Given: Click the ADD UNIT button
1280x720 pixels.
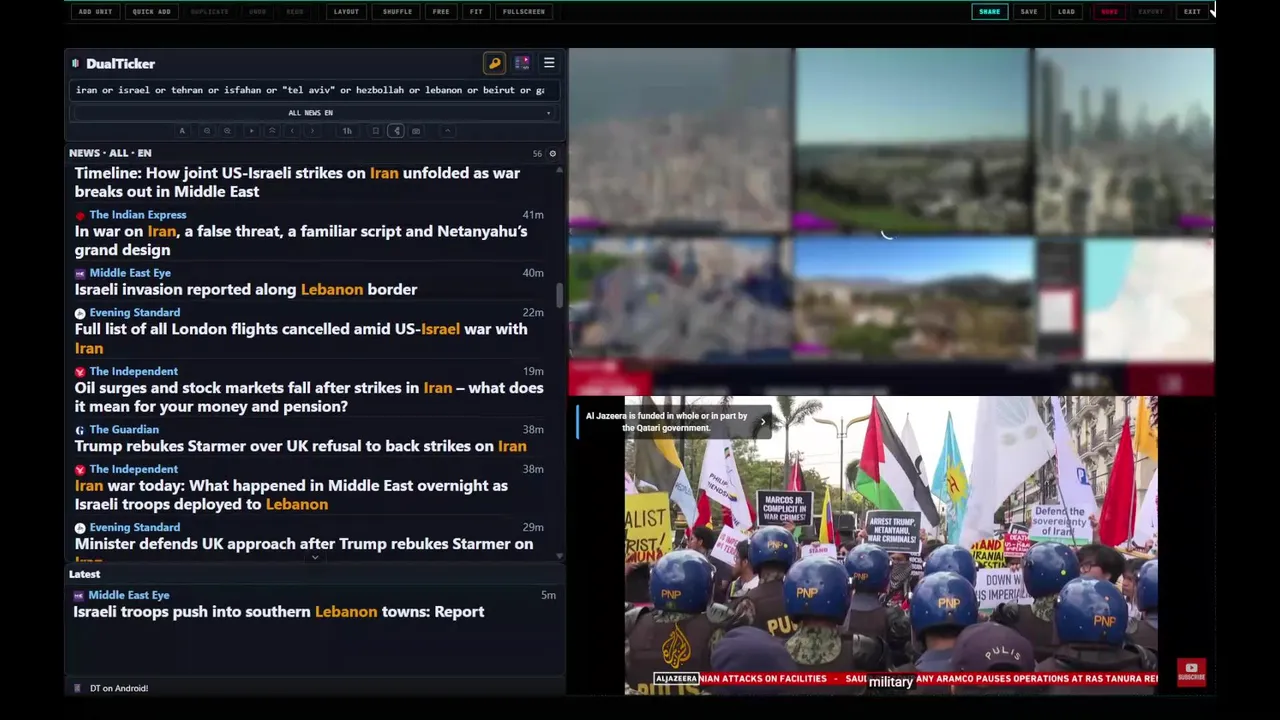Looking at the screenshot, I should pyautogui.click(x=95, y=12).
